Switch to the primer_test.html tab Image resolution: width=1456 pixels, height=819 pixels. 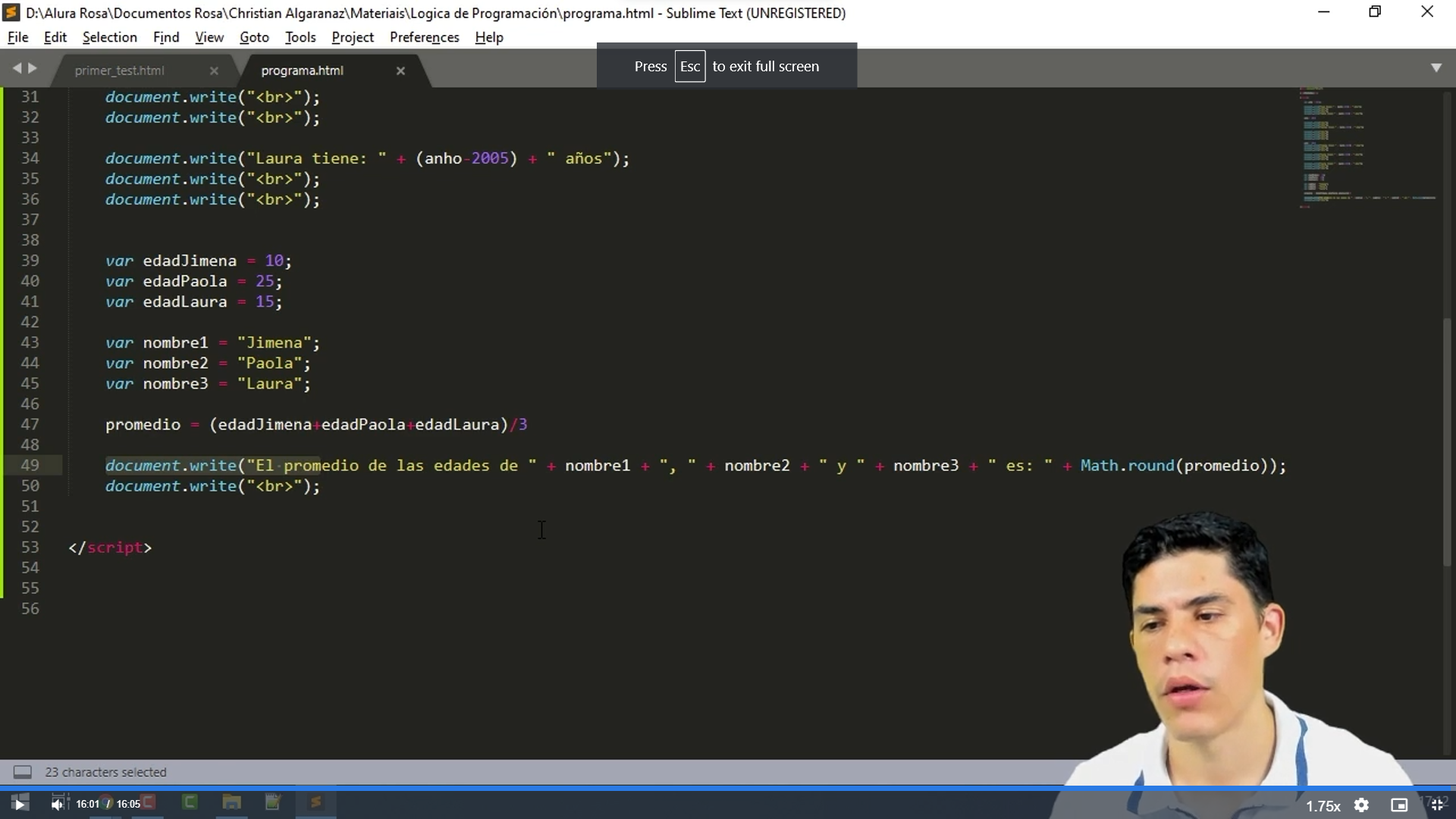[119, 71]
